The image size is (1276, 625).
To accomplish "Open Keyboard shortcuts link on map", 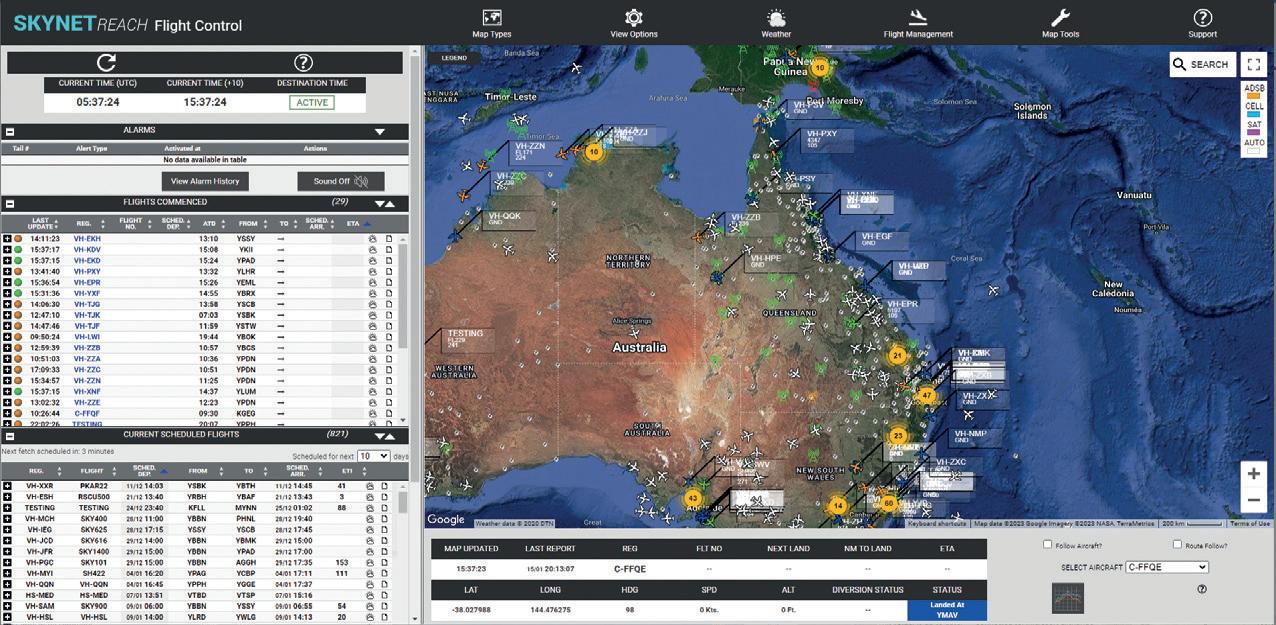I will coord(937,523).
